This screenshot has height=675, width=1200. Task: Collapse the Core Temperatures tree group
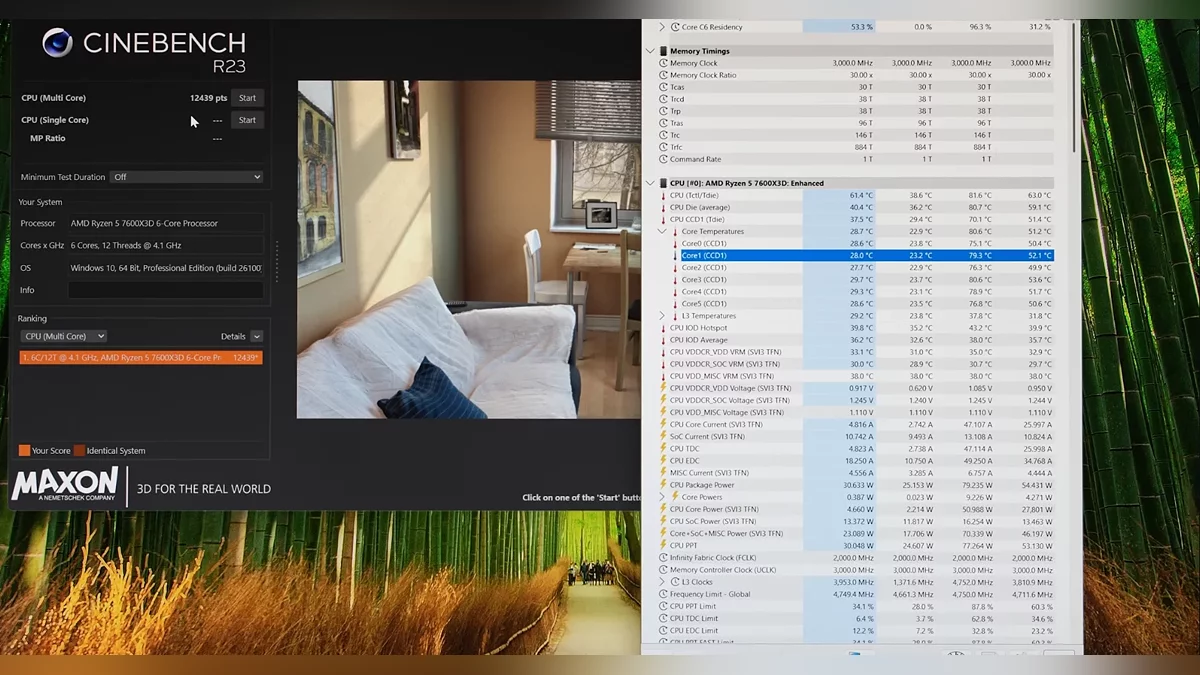coord(662,231)
